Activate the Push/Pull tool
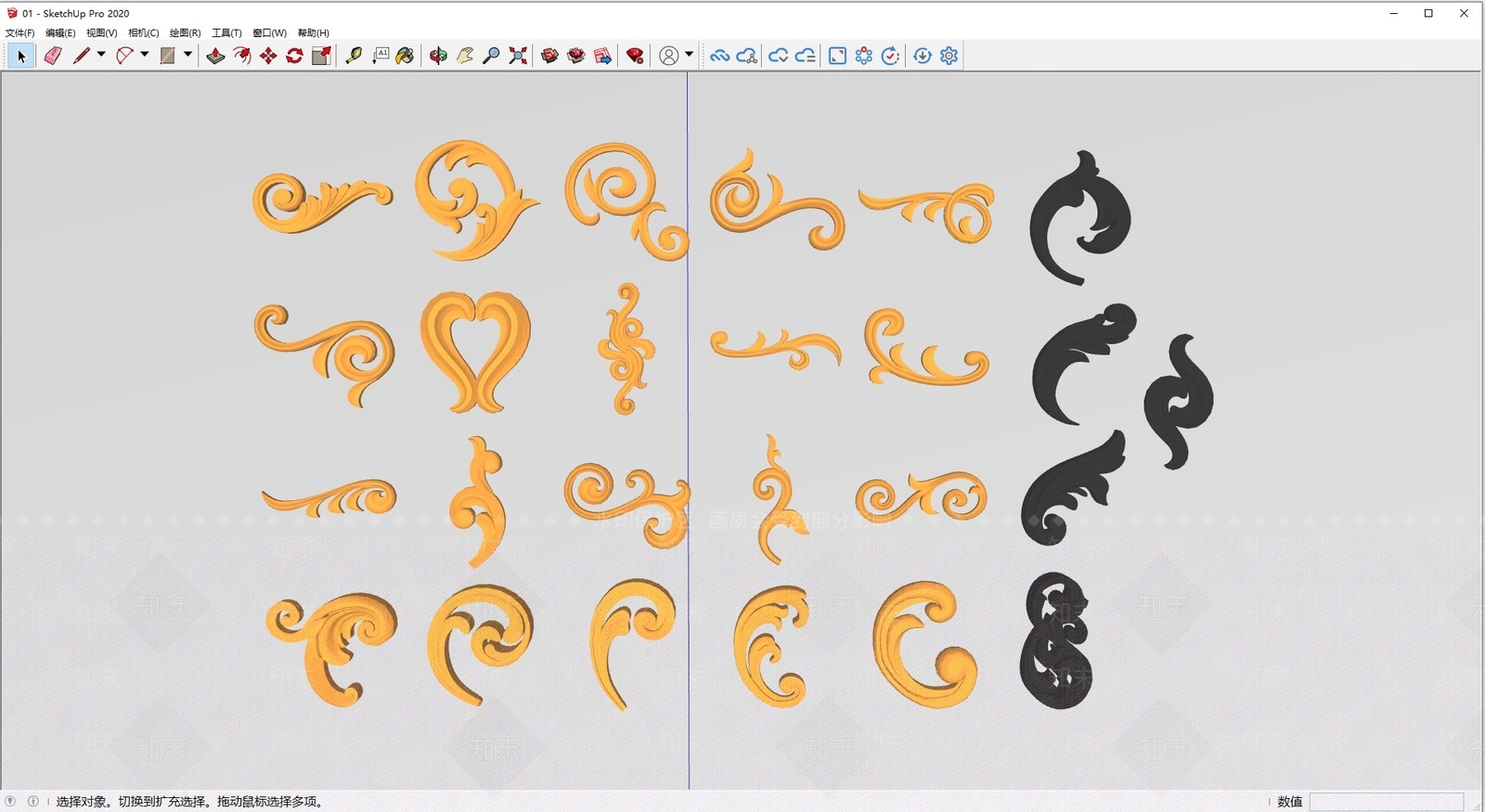 click(x=215, y=56)
